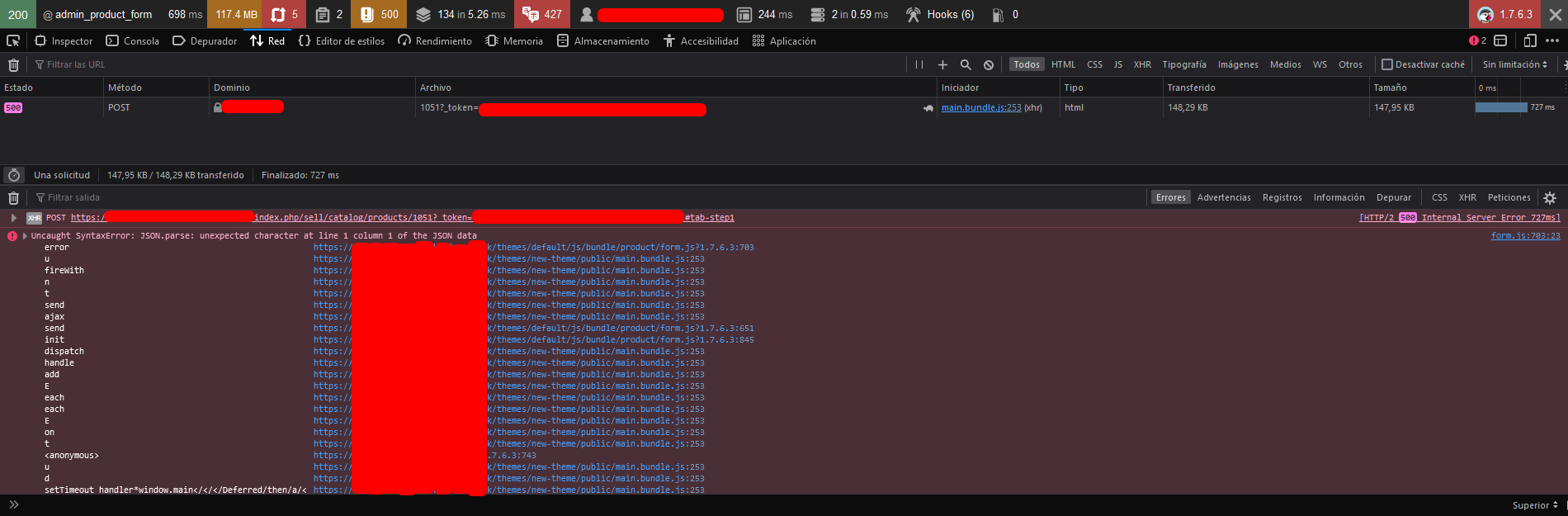The image size is (1568, 516).
Task: Toggle the WS network filter
Action: (1320, 64)
